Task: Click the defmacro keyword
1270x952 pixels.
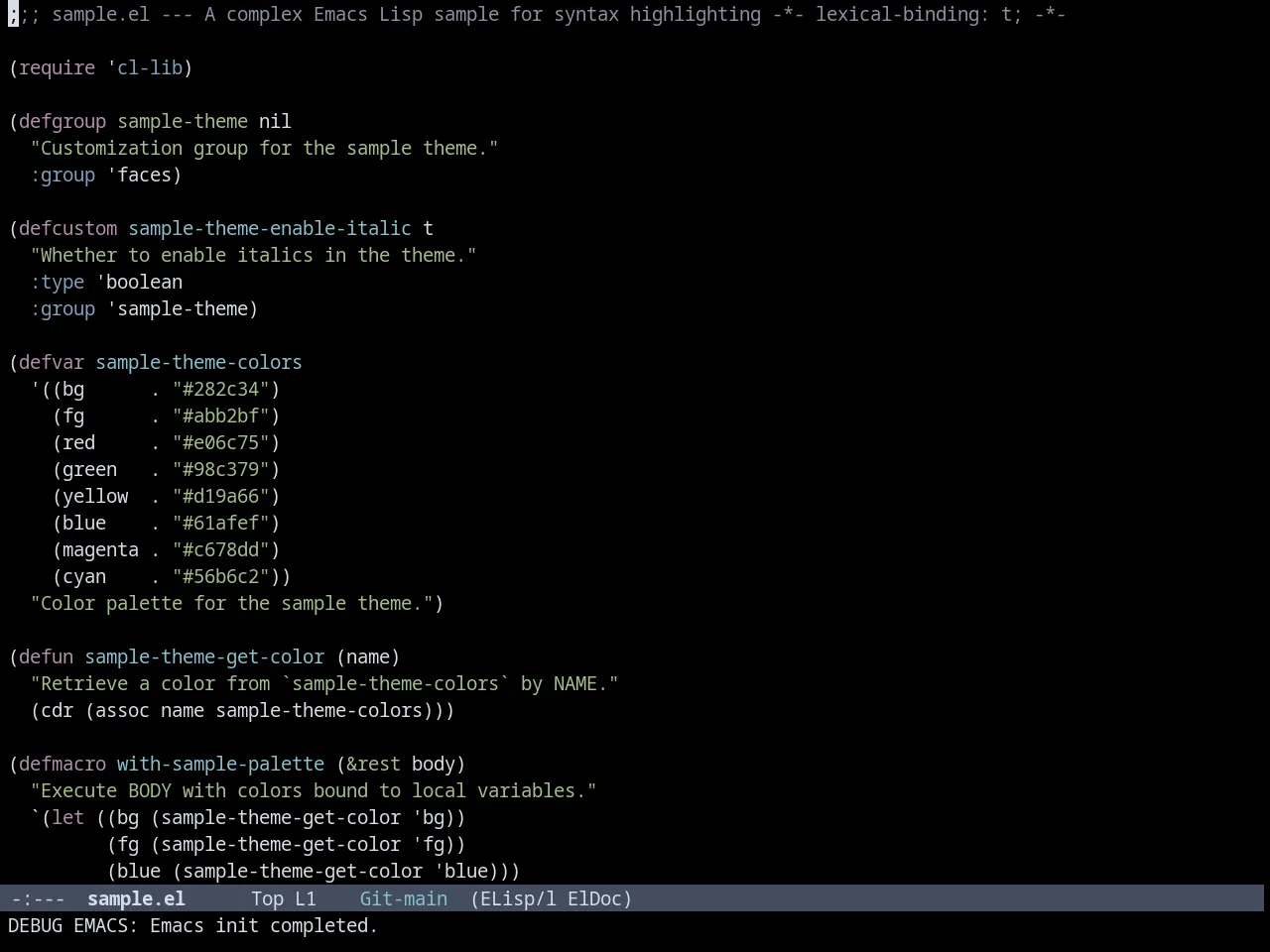Action: pyautogui.click(x=63, y=764)
